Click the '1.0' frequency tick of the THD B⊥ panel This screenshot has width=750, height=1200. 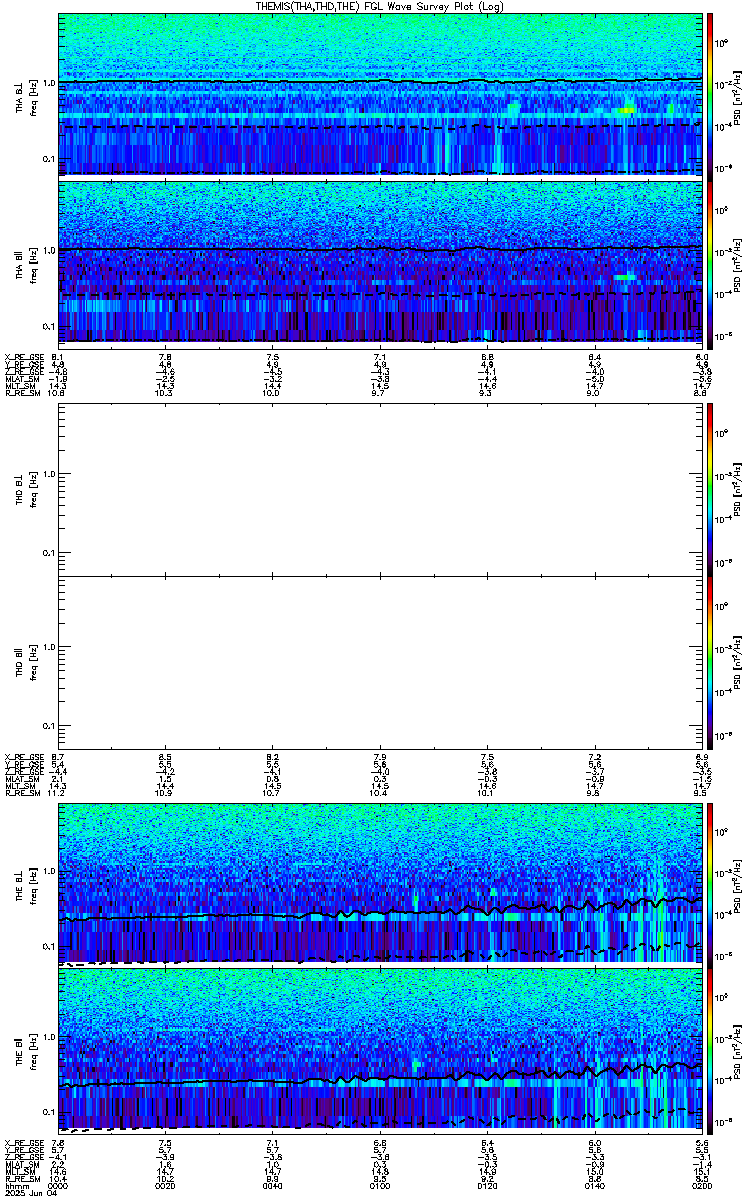click(49, 474)
